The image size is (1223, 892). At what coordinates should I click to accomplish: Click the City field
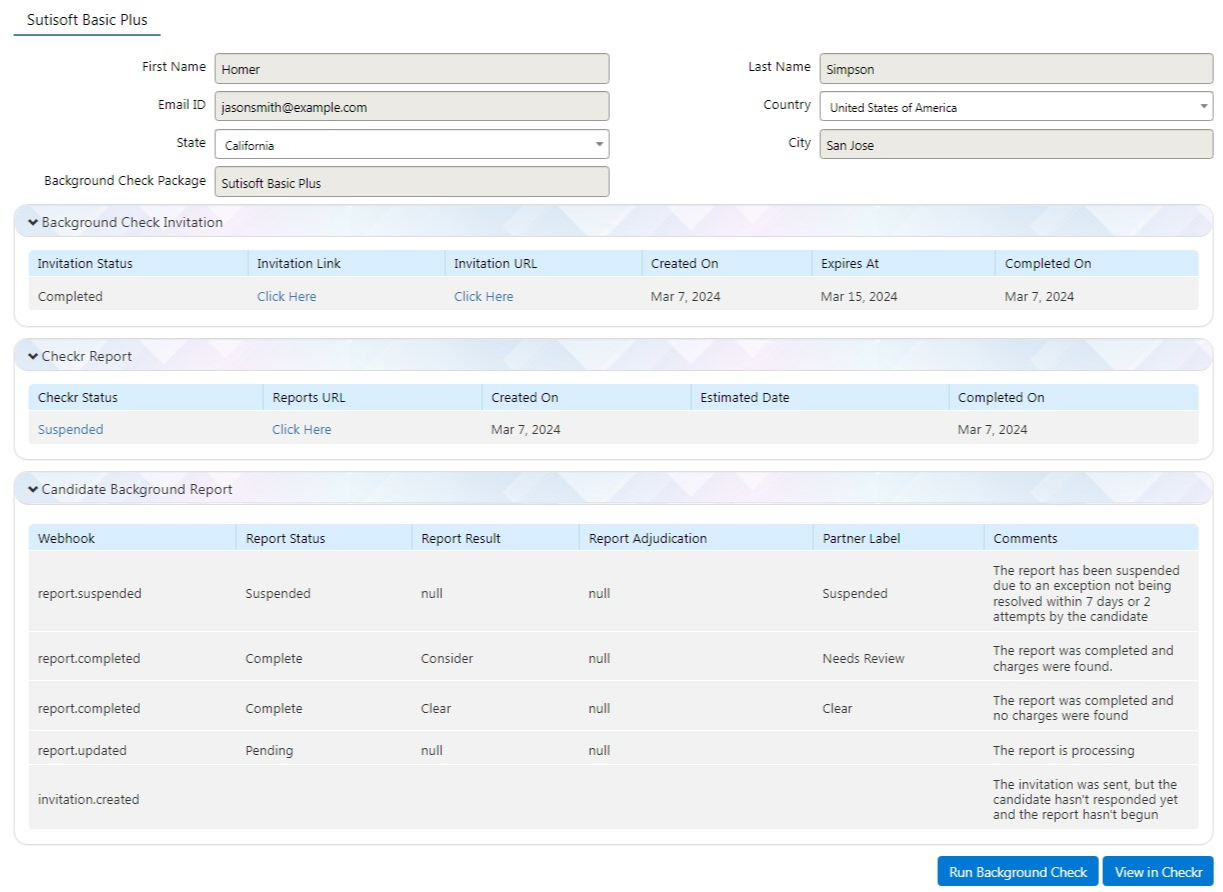1015,145
